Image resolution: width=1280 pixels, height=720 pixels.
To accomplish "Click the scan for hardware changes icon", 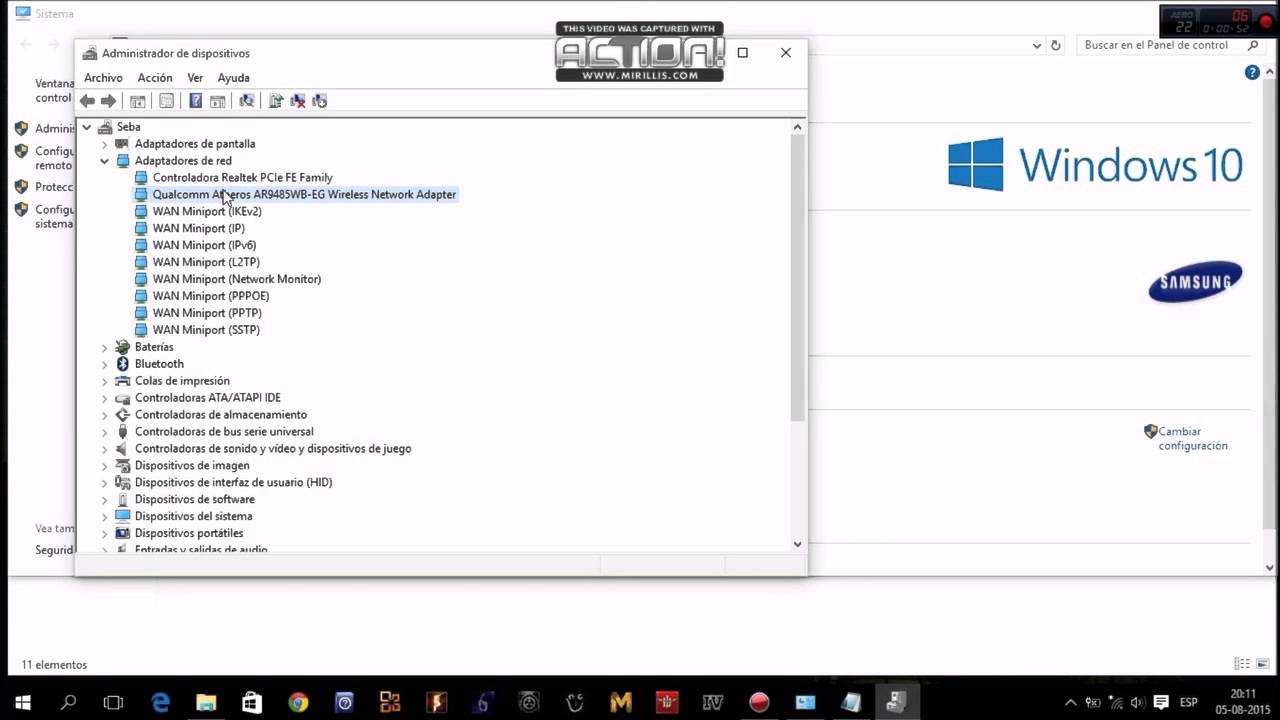I will point(246,101).
